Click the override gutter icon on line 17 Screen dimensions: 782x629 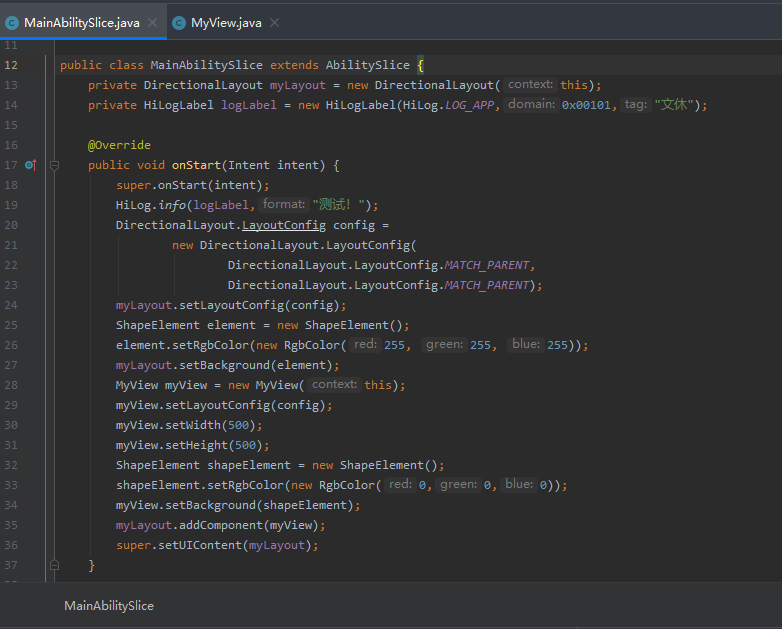click(31, 165)
